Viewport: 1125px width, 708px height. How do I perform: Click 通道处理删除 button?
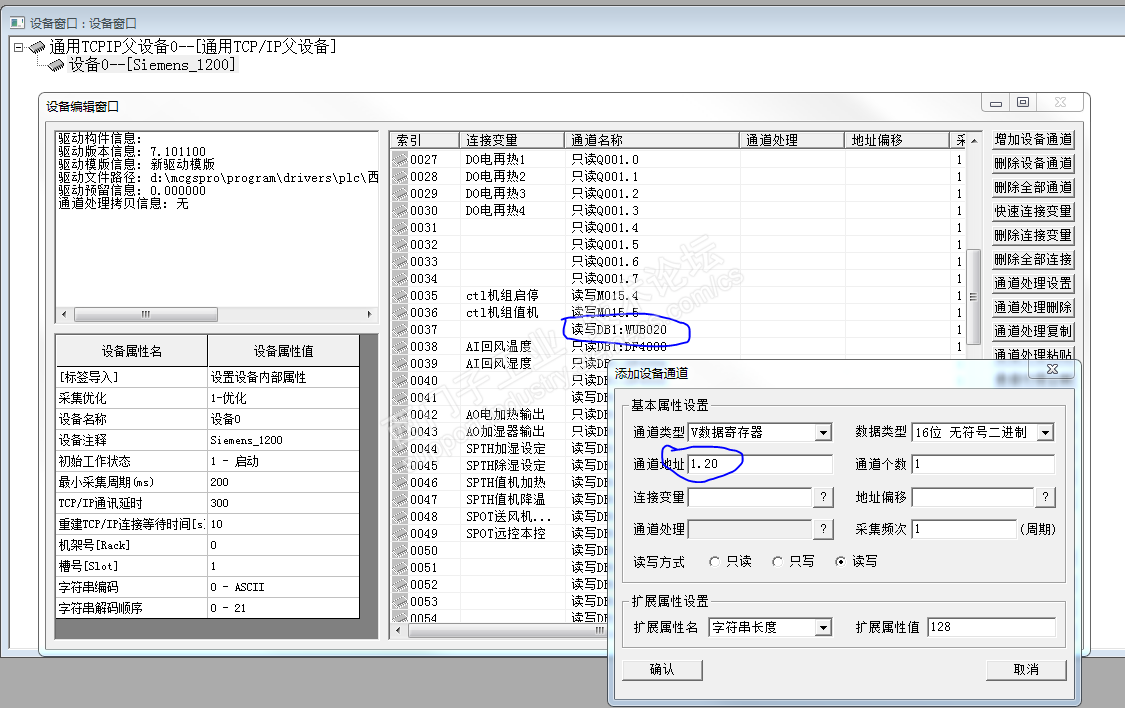click(1033, 307)
